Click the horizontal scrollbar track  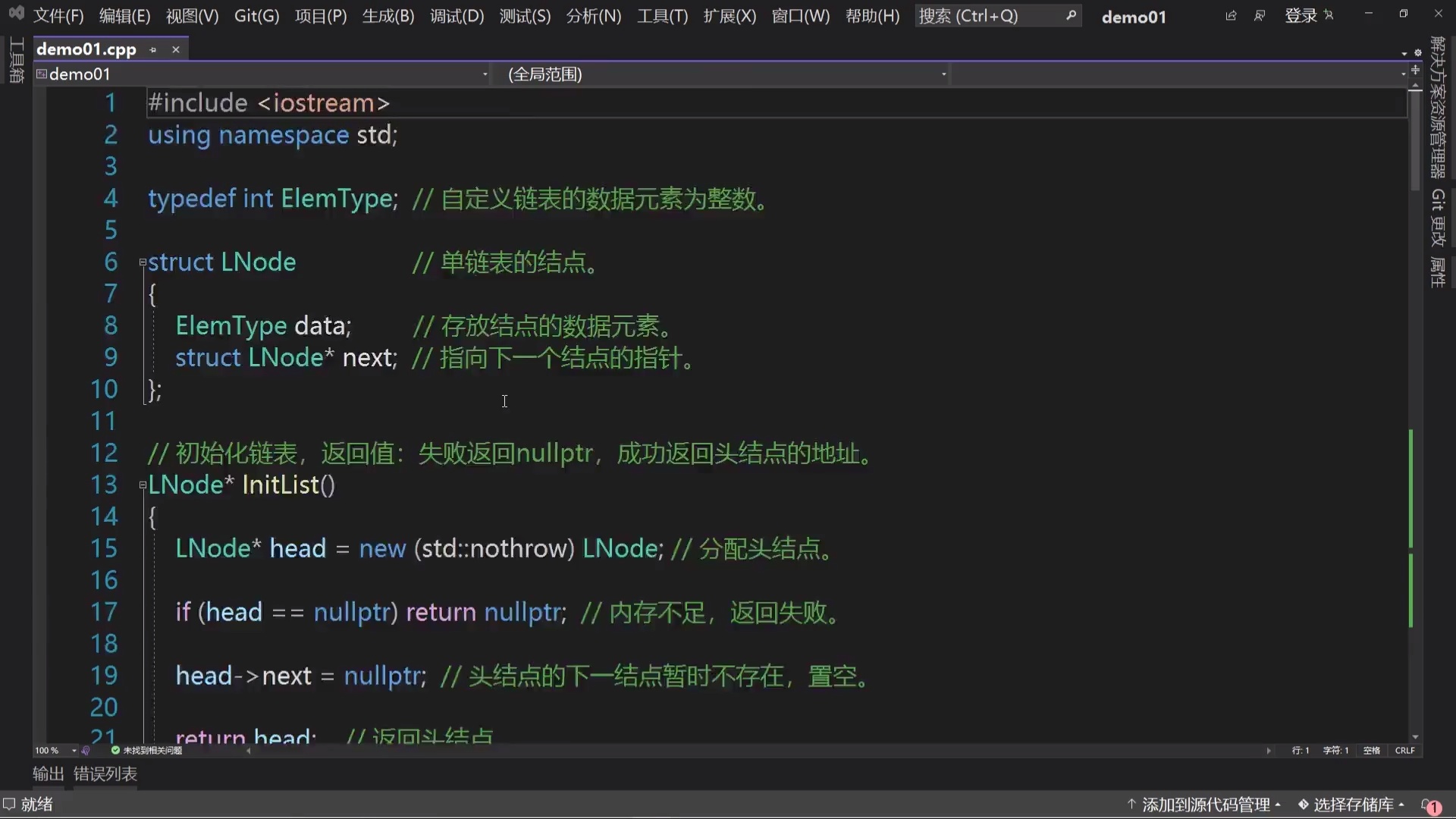(x=758, y=751)
